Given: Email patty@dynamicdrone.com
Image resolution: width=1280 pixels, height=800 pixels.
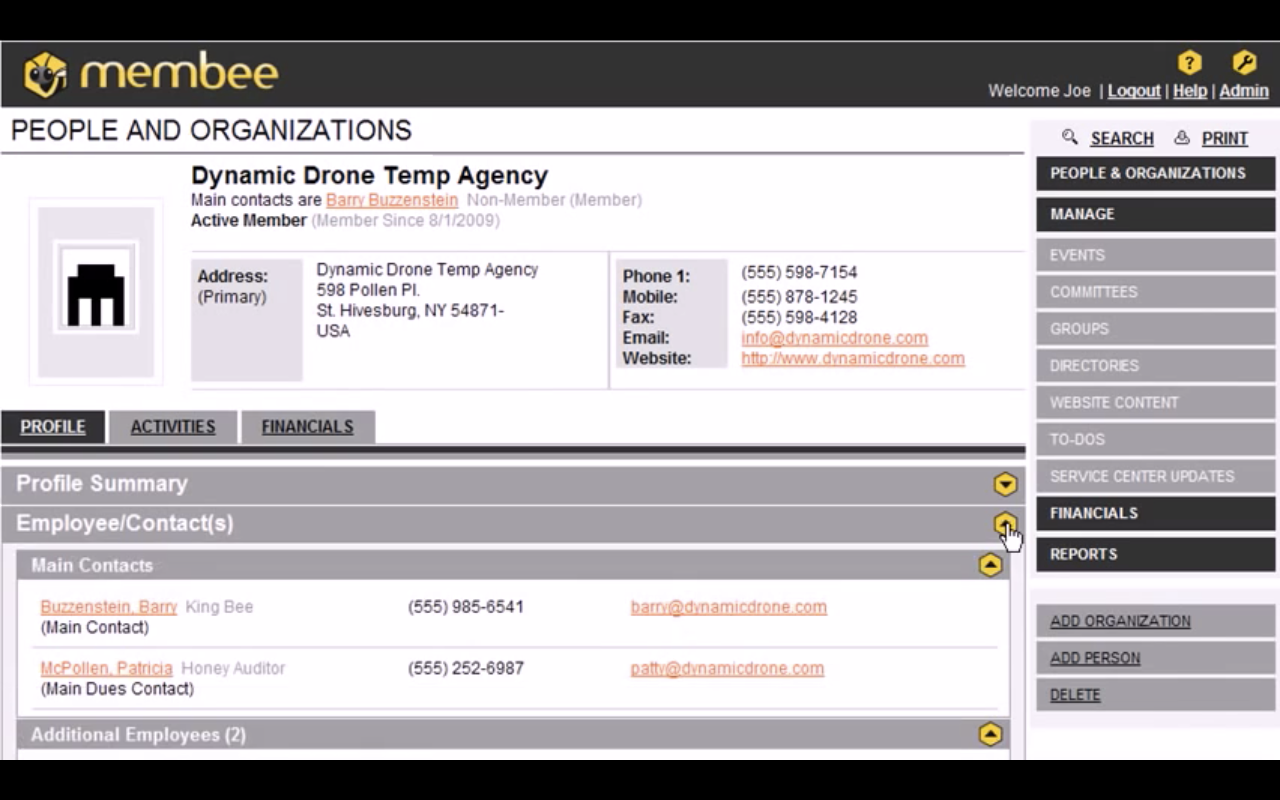Looking at the screenshot, I should coord(727,668).
